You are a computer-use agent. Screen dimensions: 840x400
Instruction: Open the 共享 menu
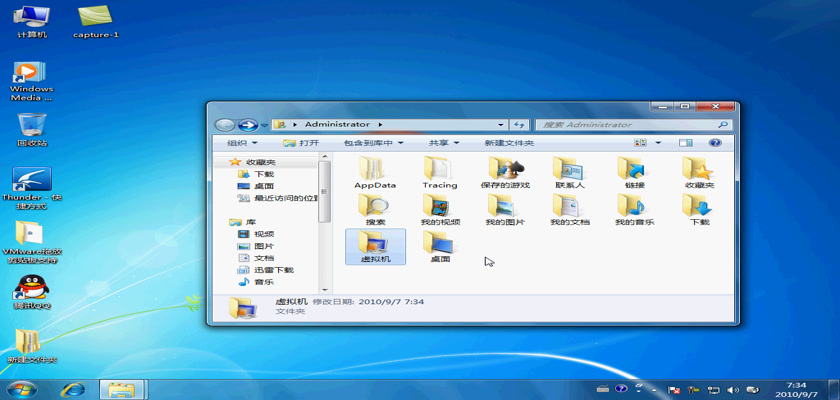click(443, 143)
